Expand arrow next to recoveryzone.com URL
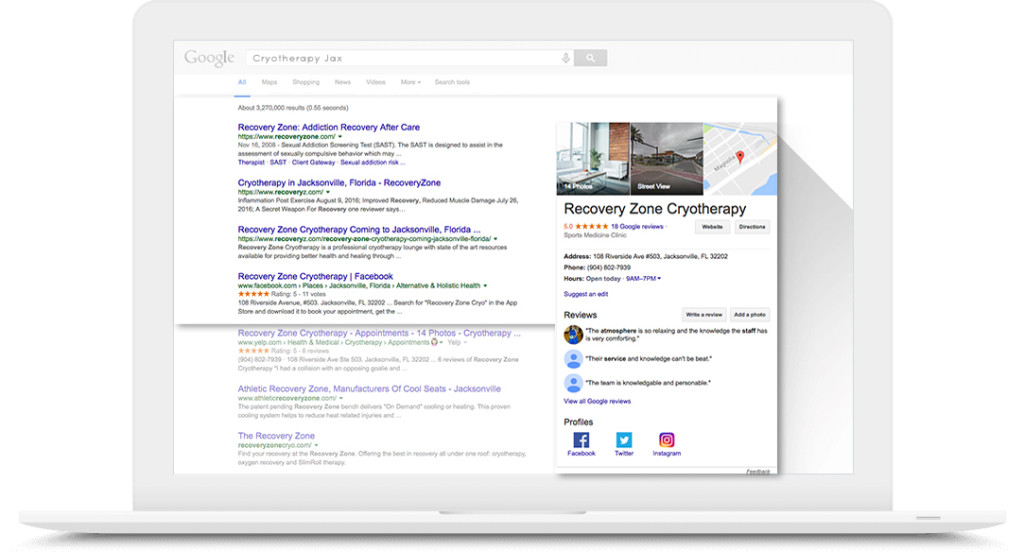Image resolution: width=1024 pixels, height=552 pixels. coord(340,137)
